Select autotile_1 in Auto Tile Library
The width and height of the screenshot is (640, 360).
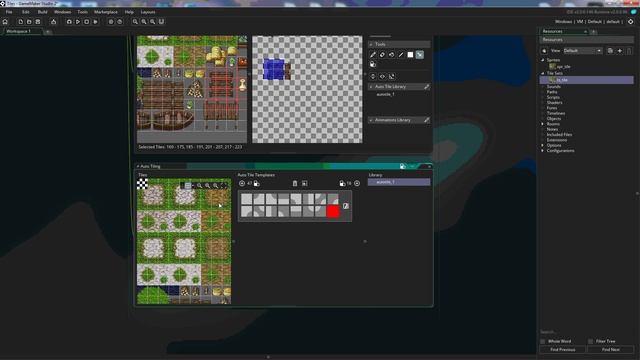[x=385, y=94]
